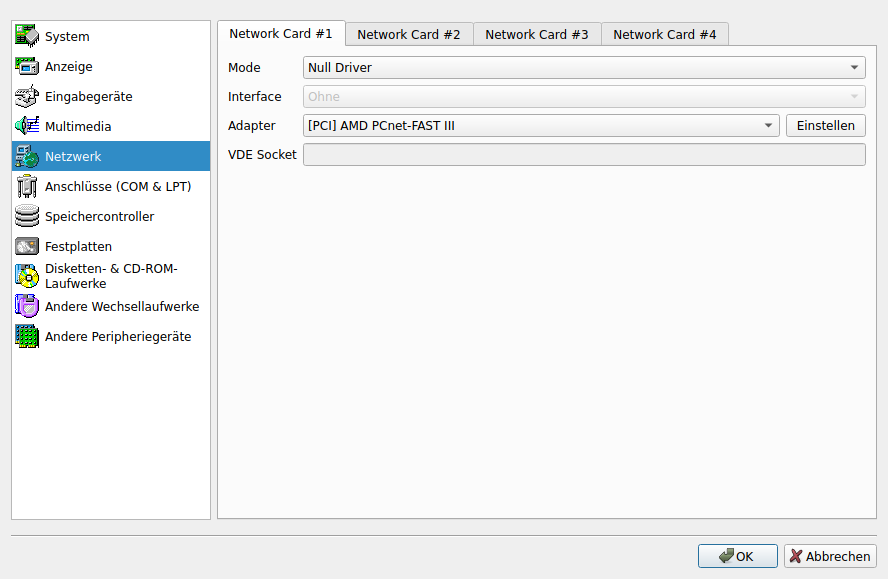
Task: Open the Anschlüsse (COM & LPT) icon
Action: pyautogui.click(x=27, y=187)
